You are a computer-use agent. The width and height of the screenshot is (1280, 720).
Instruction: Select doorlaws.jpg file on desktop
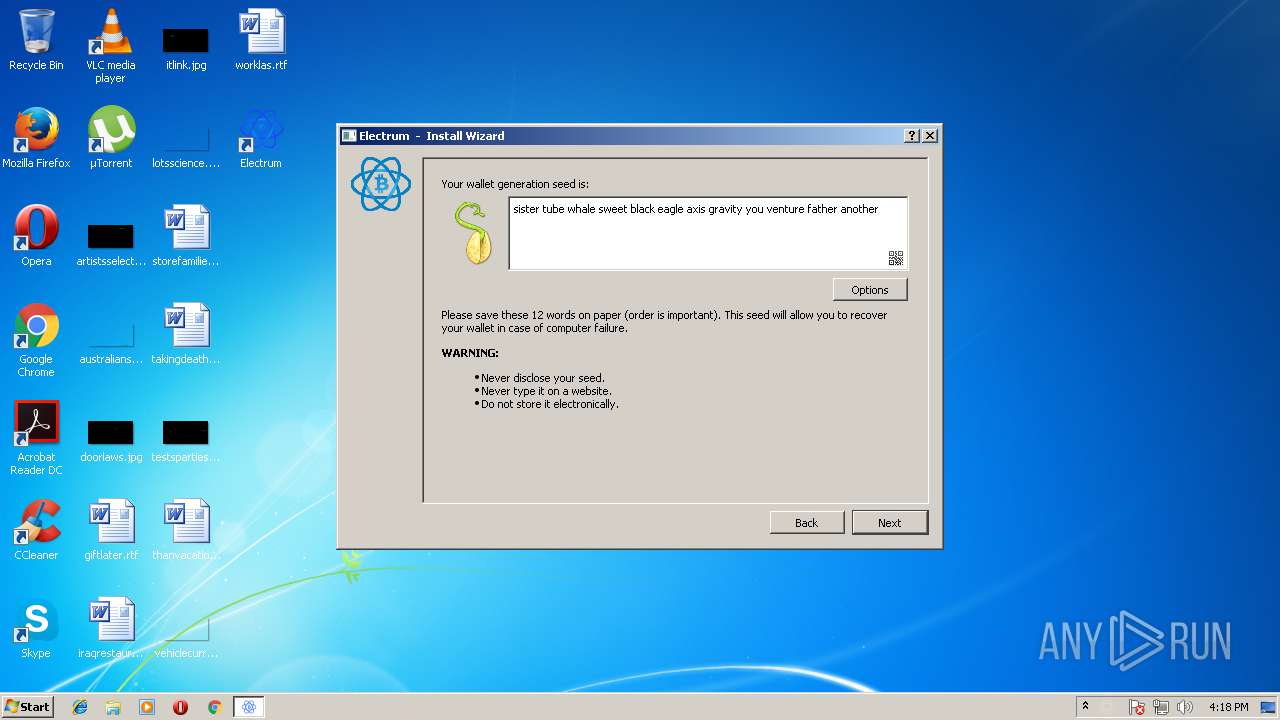click(x=111, y=442)
